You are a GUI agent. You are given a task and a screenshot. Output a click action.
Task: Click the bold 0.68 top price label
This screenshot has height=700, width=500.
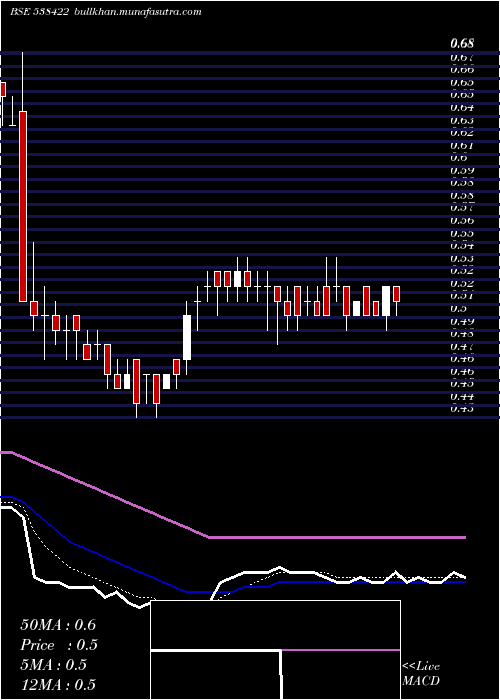pos(462,43)
